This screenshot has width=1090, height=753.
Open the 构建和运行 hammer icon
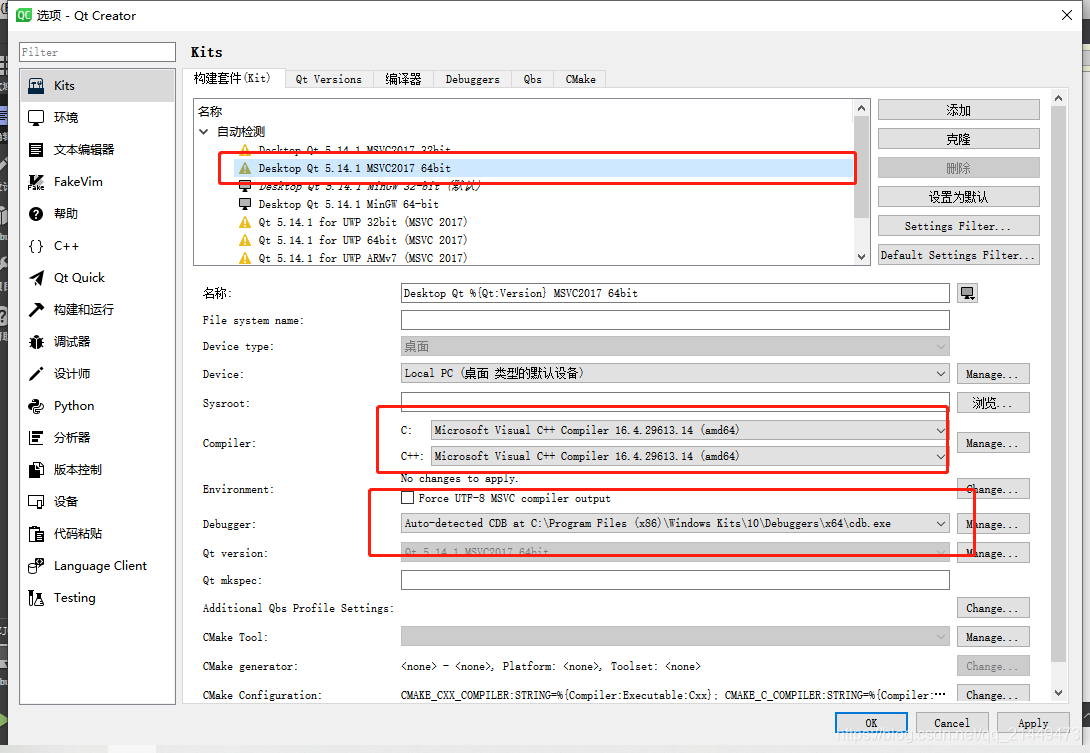36,310
